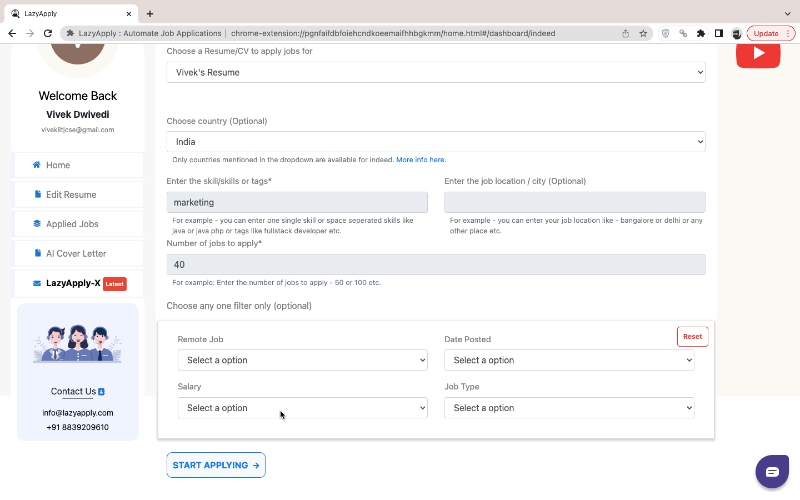Go back with the browser back arrow
The width and height of the screenshot is (800, 500).
[x=12, y=33]
